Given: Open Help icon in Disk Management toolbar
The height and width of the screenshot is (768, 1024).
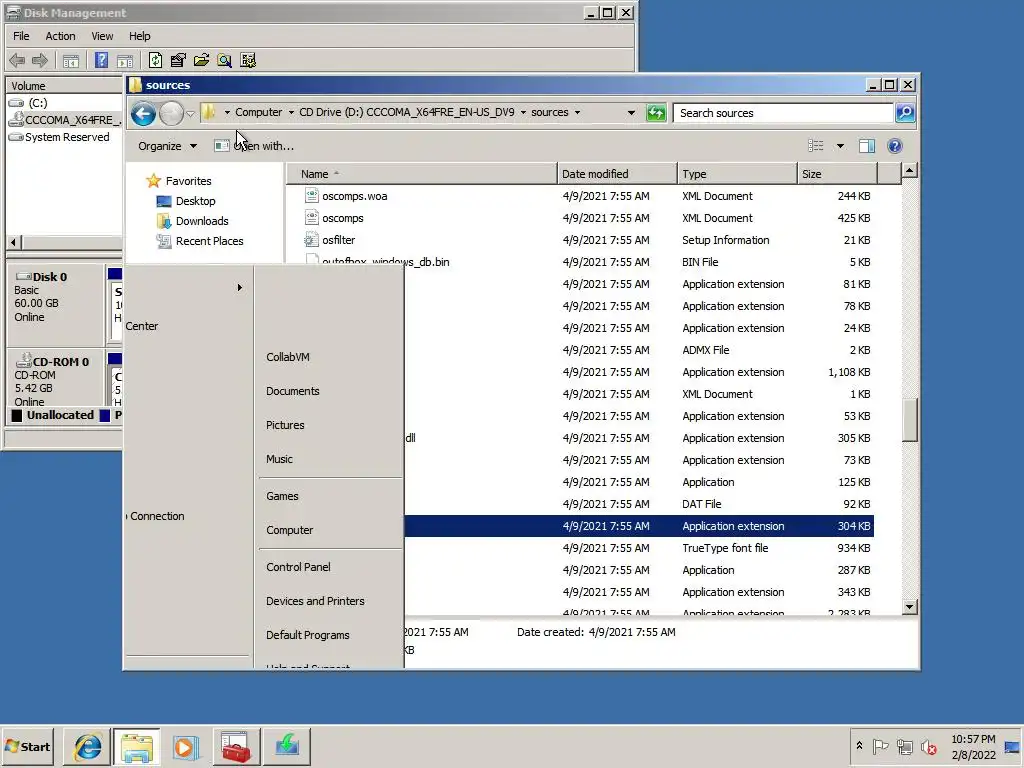Looking at the screenshot, I should tap(101, 61).
